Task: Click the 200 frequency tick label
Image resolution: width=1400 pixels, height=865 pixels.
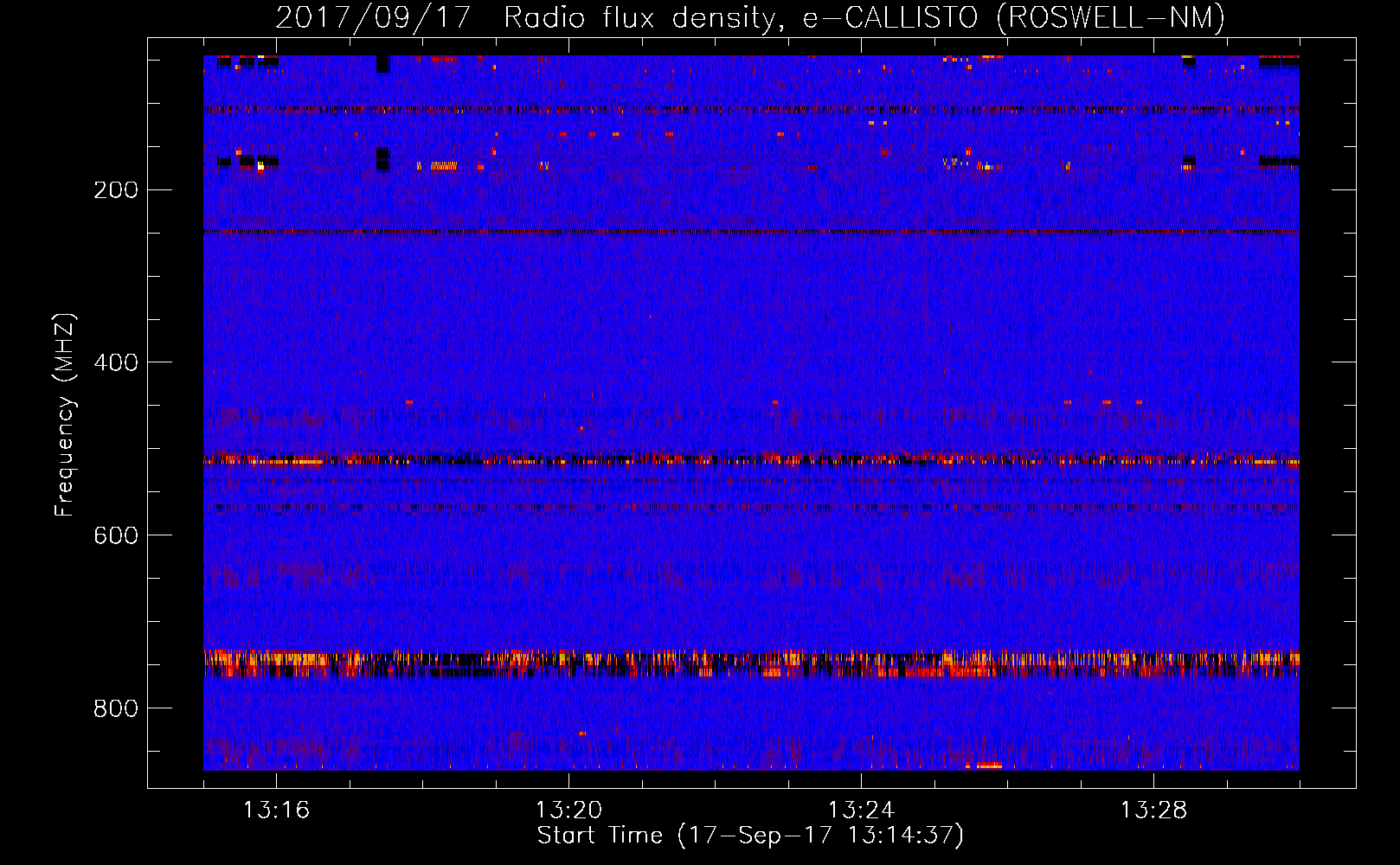Action: (116, 190)
